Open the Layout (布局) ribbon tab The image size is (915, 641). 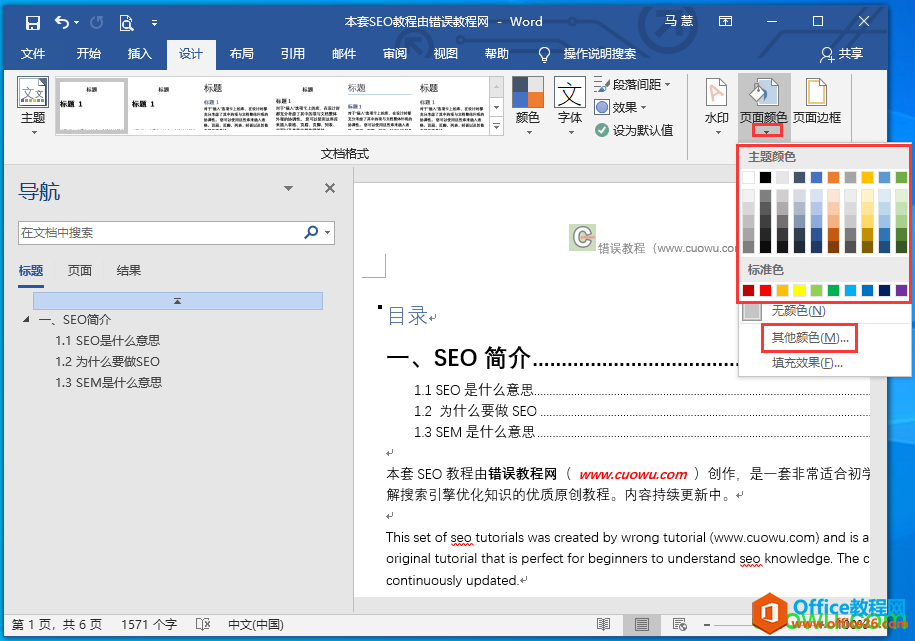tap(242, 54)
